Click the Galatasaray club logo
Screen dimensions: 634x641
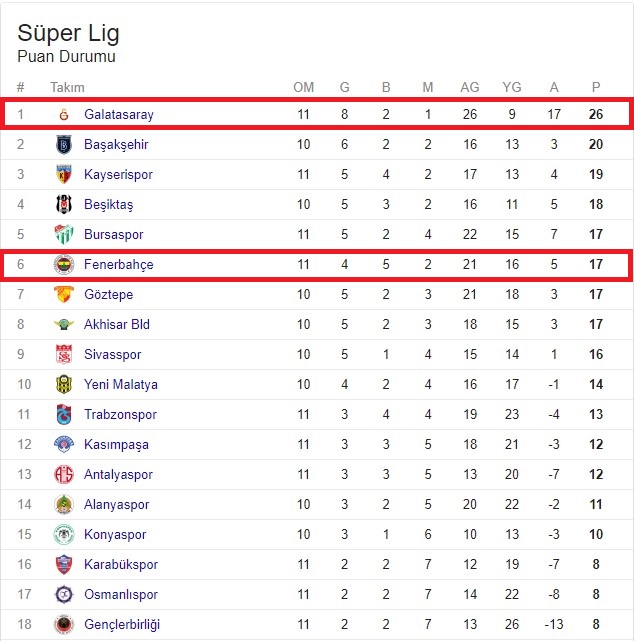tap(64, 114)
